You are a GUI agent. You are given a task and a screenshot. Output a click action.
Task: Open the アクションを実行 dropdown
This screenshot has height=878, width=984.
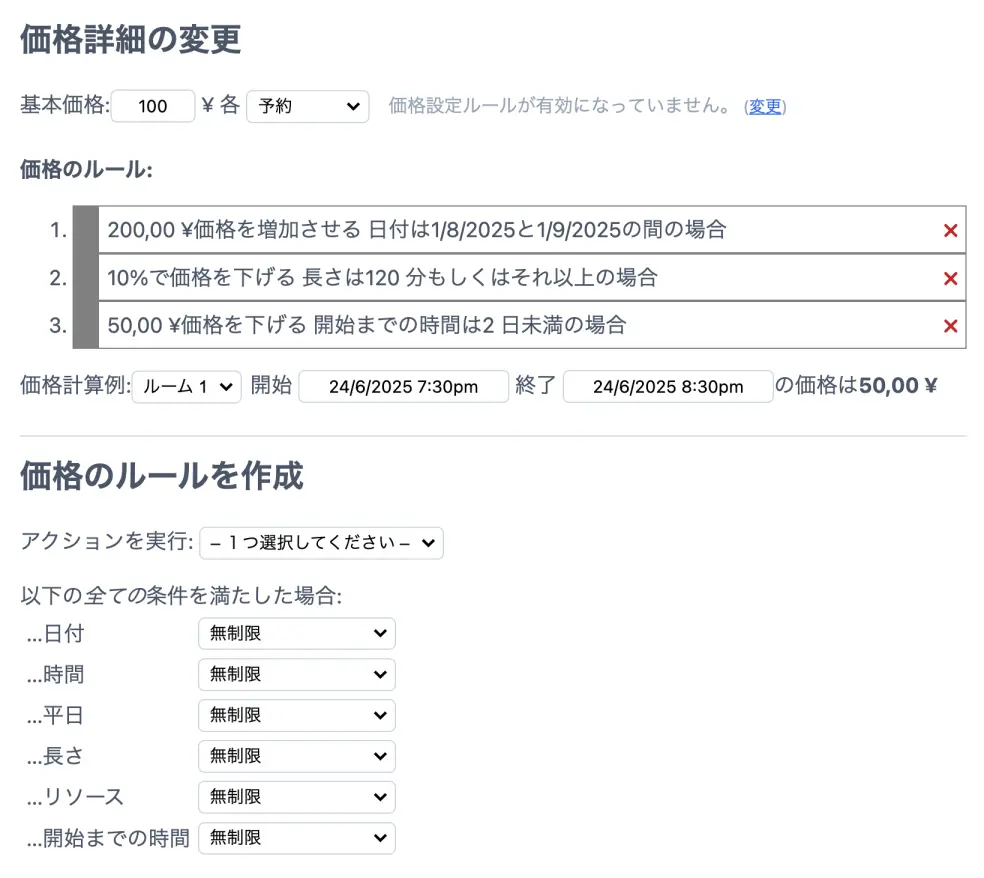[321, 543]
